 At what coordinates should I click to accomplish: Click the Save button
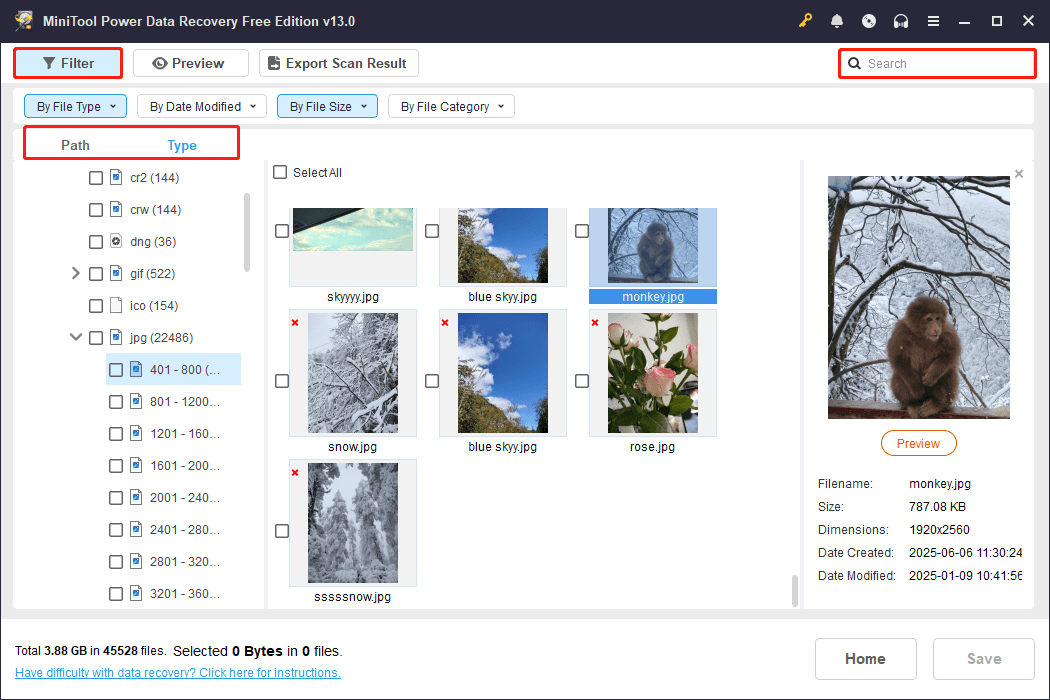point(984,658)
